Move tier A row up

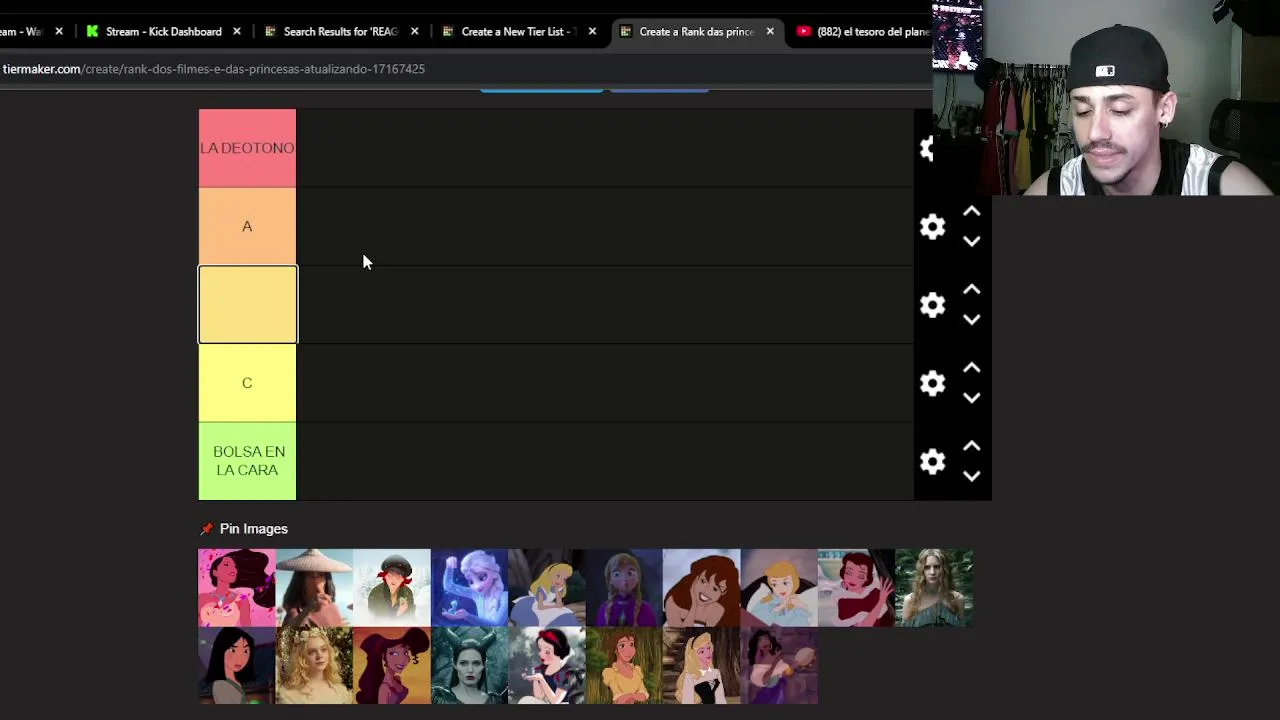tap(971, 212)
